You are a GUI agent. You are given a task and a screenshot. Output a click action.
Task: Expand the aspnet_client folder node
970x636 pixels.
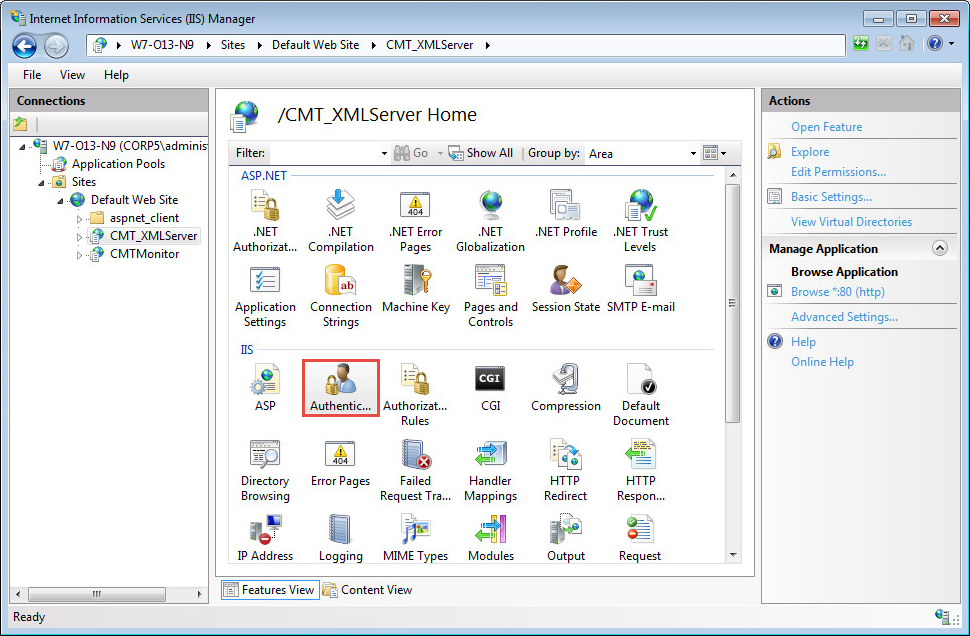click(x=79, y=218)
